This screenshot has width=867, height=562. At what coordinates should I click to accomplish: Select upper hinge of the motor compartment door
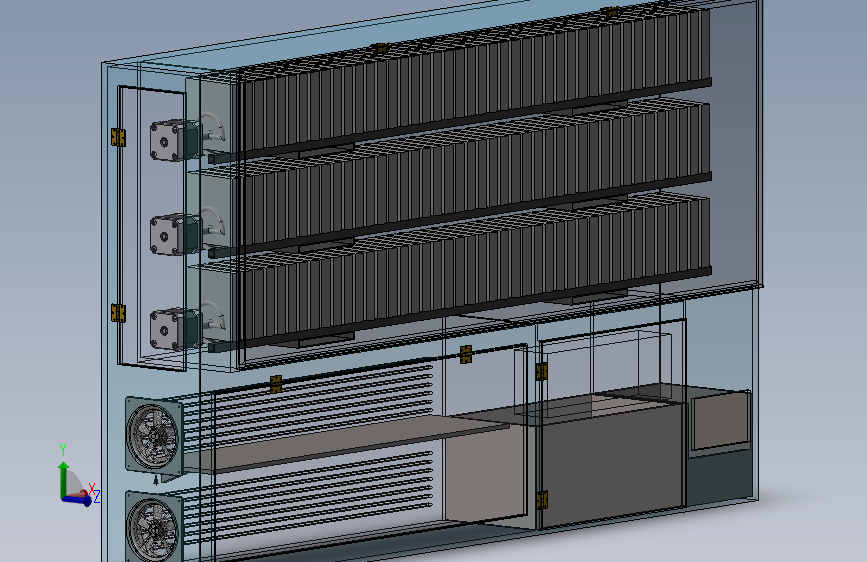pos(118,137)
